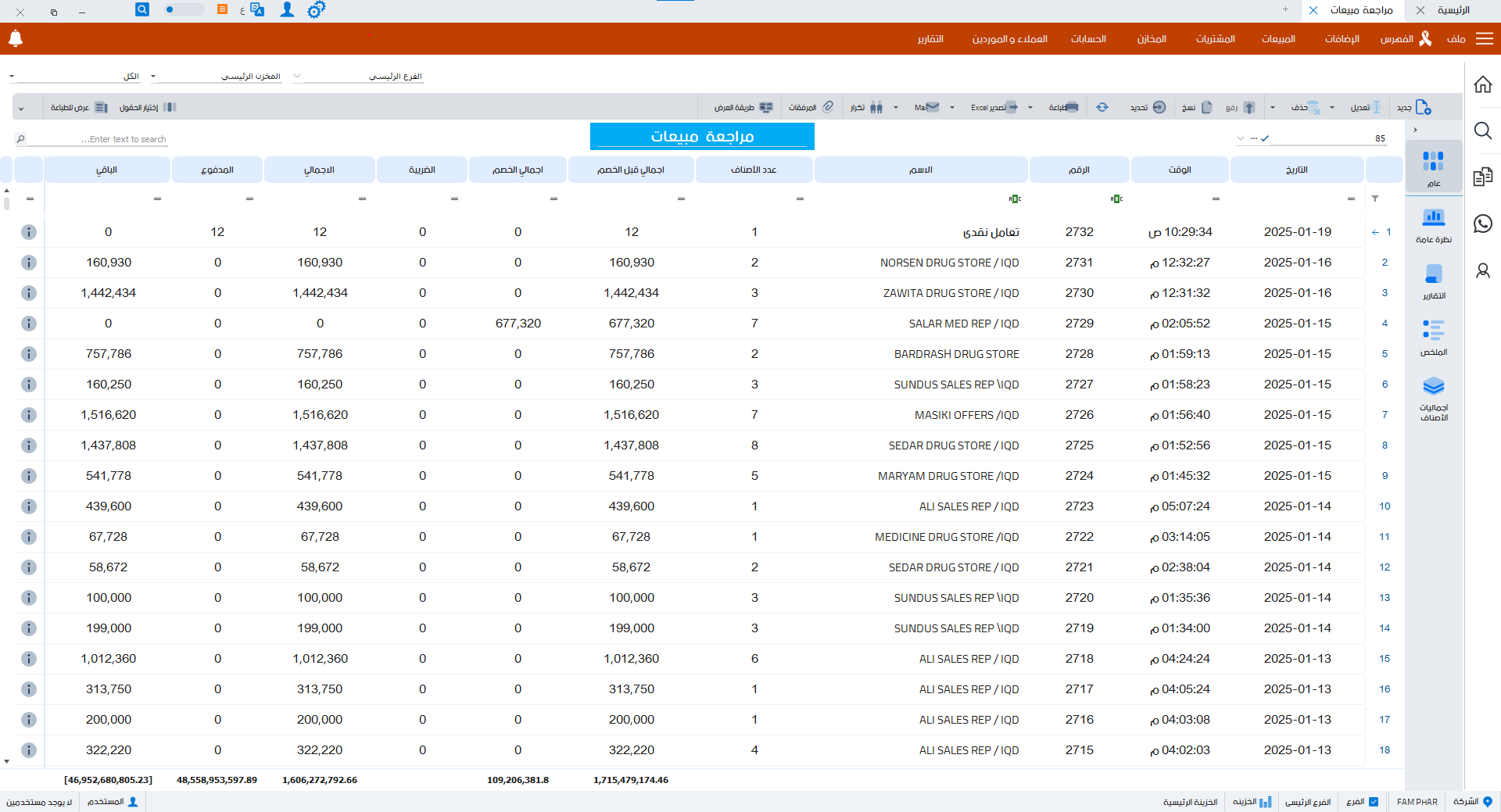The height and width of the screenshot is (812, 1501).
Task: Open the المخزن الرئيسي warehouse dropdown
Action: coord(153,77)
